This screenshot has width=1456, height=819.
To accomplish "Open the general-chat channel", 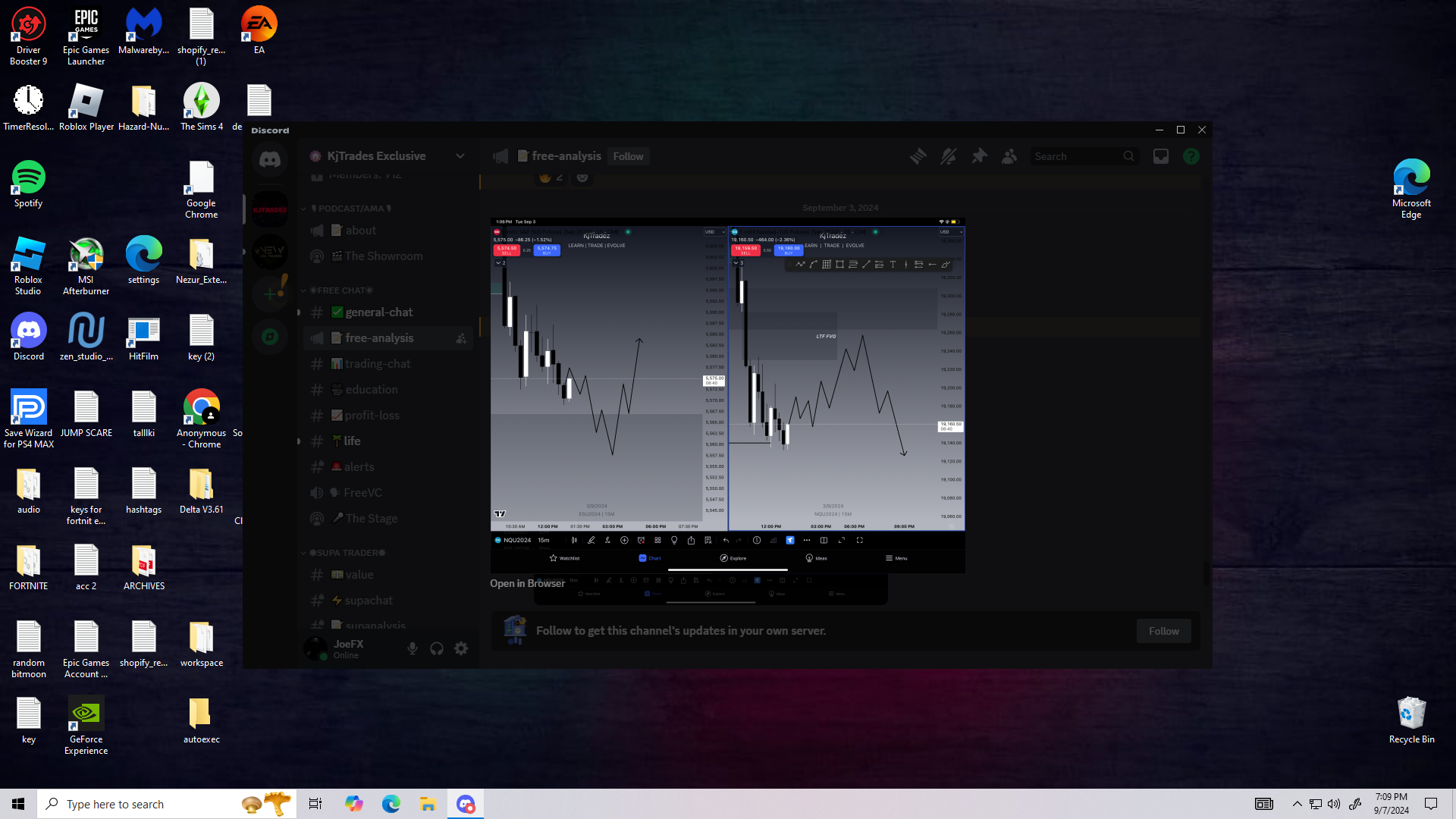I will click(379, 312).
